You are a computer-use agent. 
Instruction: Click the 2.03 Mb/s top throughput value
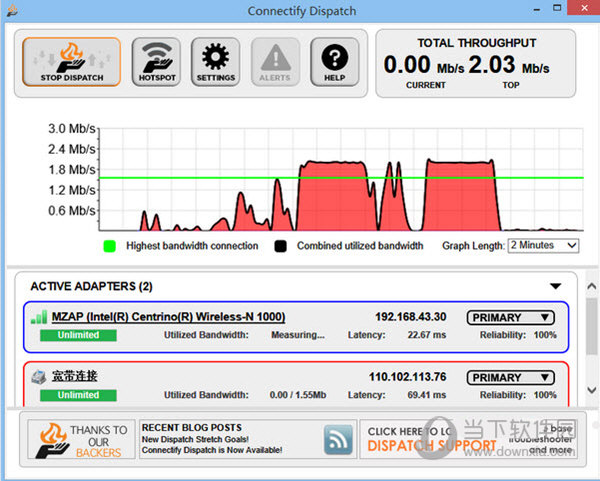[509, 65]
